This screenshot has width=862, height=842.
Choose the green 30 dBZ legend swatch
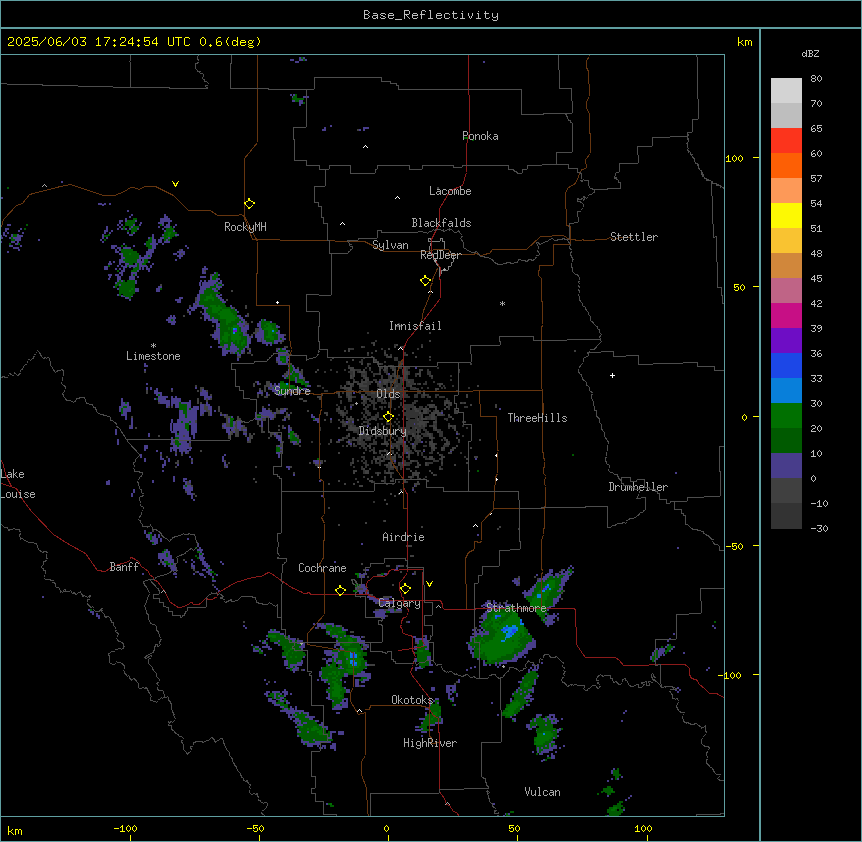[786, 416]
